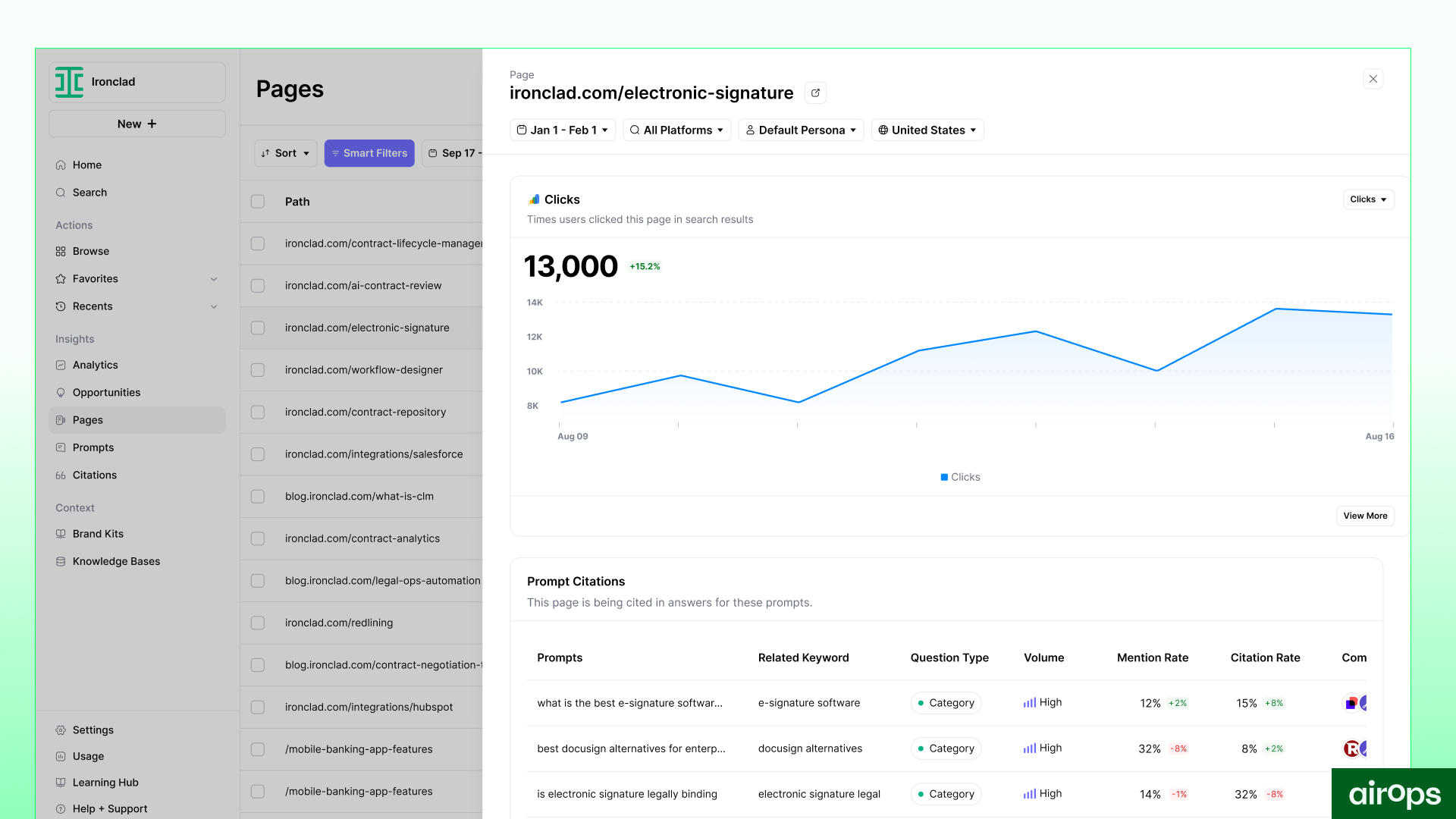
Task: Toggle the select-all checkbox beside Path
Action: pyautogui.click(x=258, y=202)
